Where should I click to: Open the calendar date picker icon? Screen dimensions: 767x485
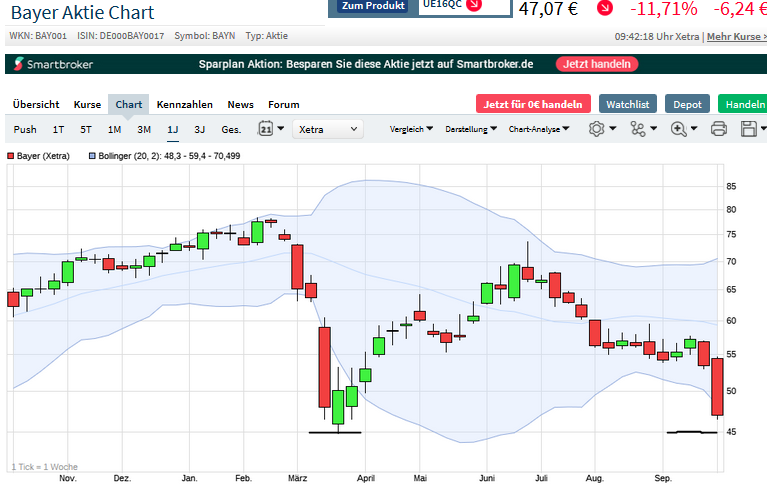[266, 129]
